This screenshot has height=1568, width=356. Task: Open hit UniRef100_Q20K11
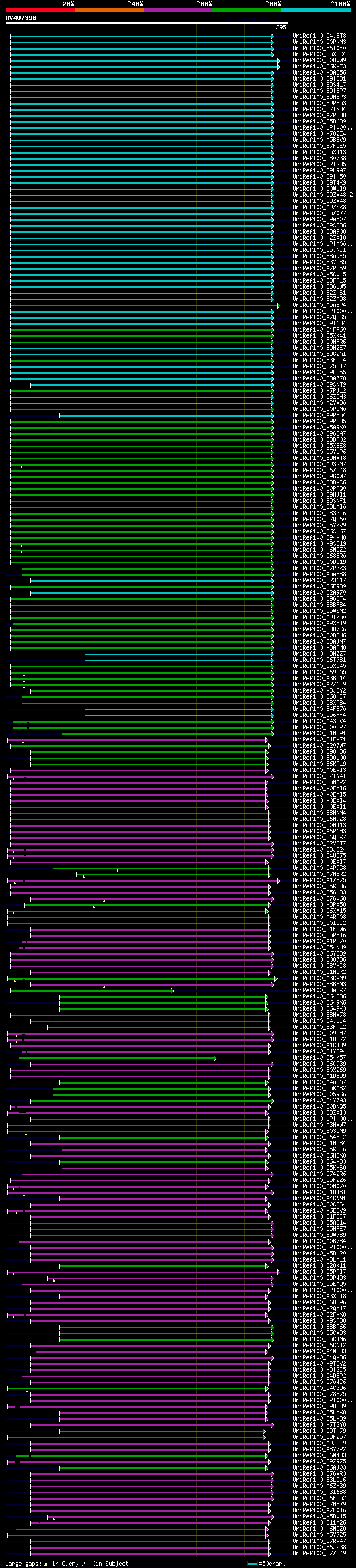(x=319, y=1265)
